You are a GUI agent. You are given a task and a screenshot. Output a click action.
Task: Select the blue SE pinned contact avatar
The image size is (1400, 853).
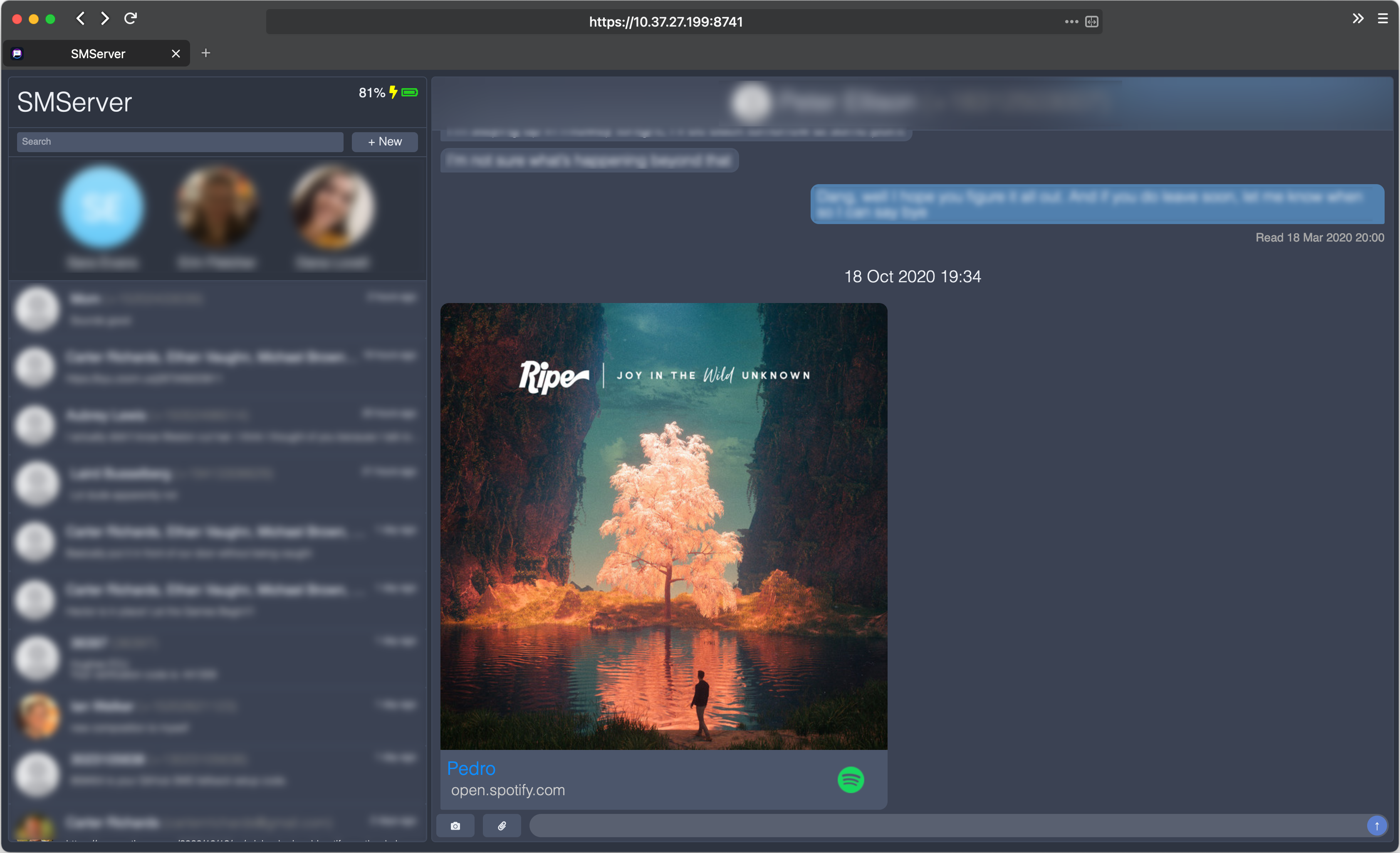tap(102, 207)
